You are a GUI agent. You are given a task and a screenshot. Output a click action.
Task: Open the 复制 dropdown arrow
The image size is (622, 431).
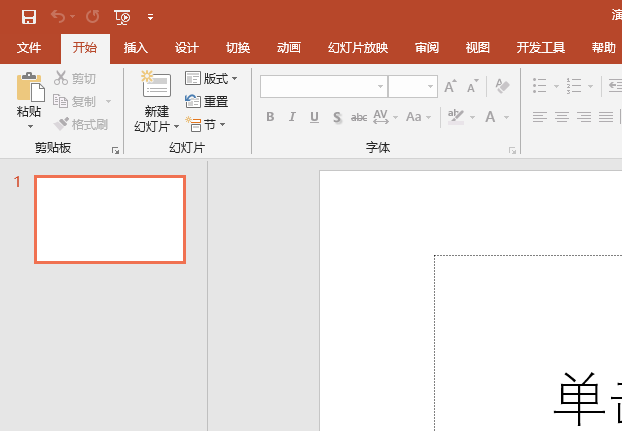108,102
